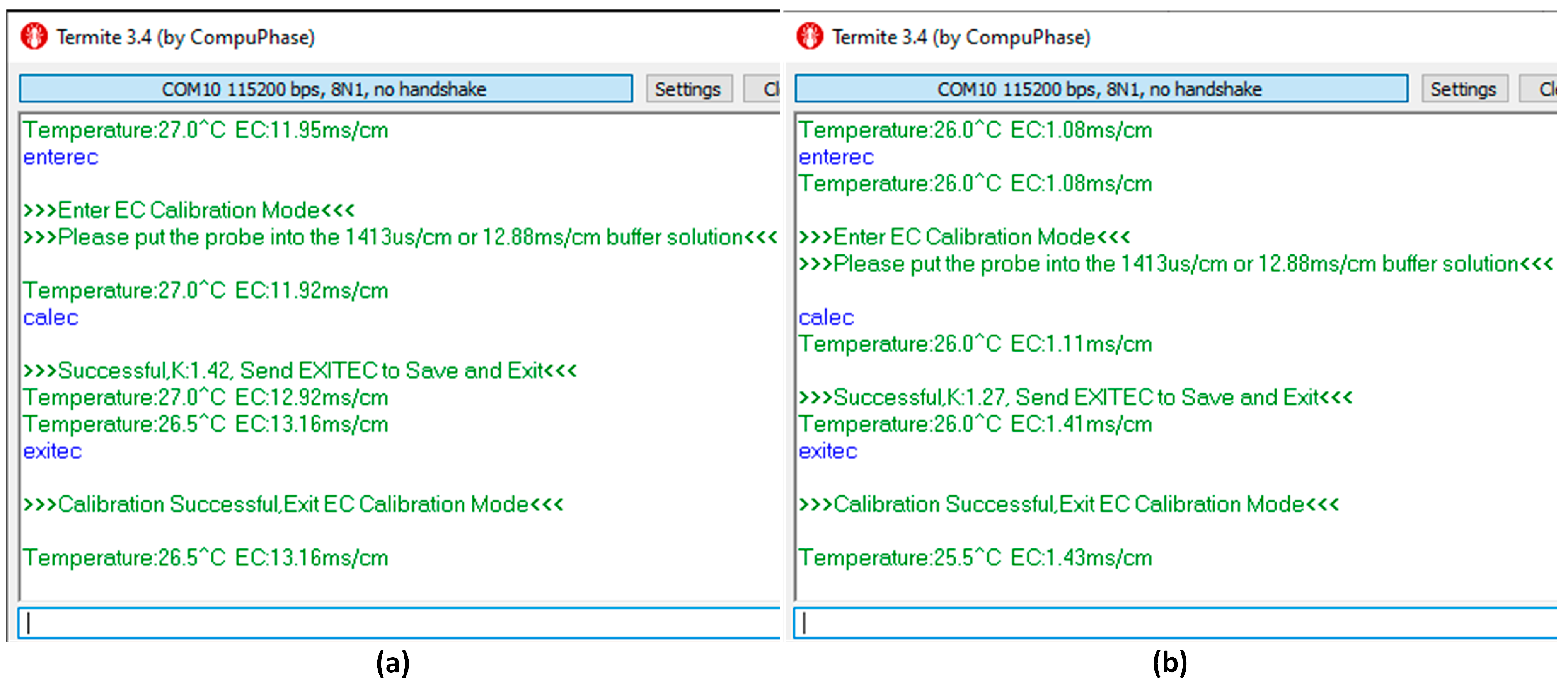
Task: Click the Termite logo icon in left window
Action: point(34,36)
